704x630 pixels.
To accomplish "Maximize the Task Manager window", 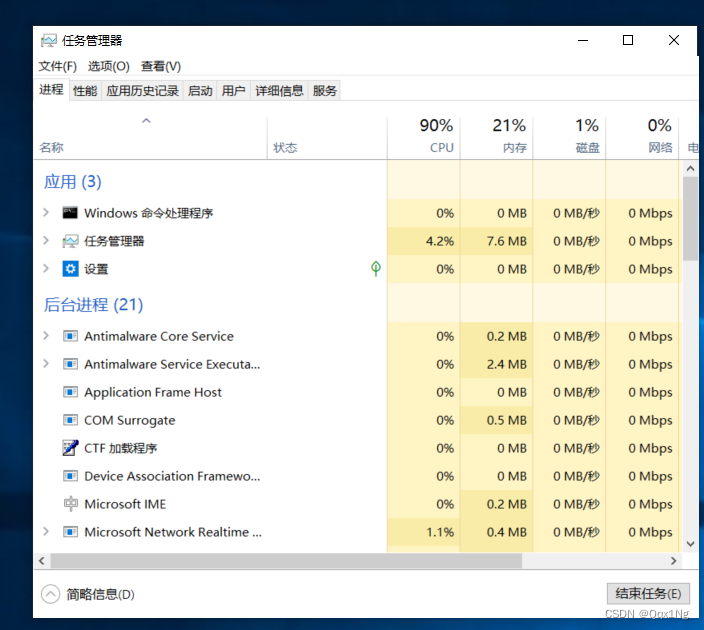I will click(628, 40).
